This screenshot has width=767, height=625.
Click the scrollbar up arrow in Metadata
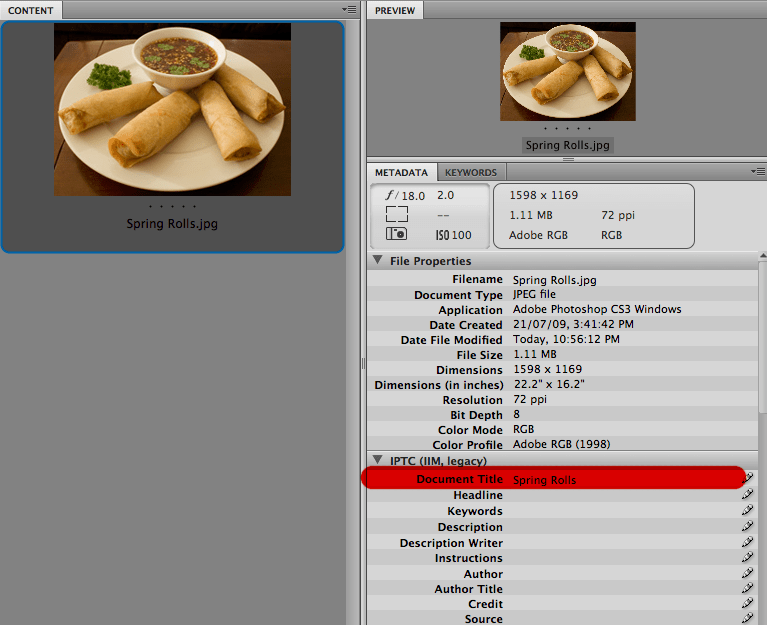pyautogui.click(x=763, y=256)
